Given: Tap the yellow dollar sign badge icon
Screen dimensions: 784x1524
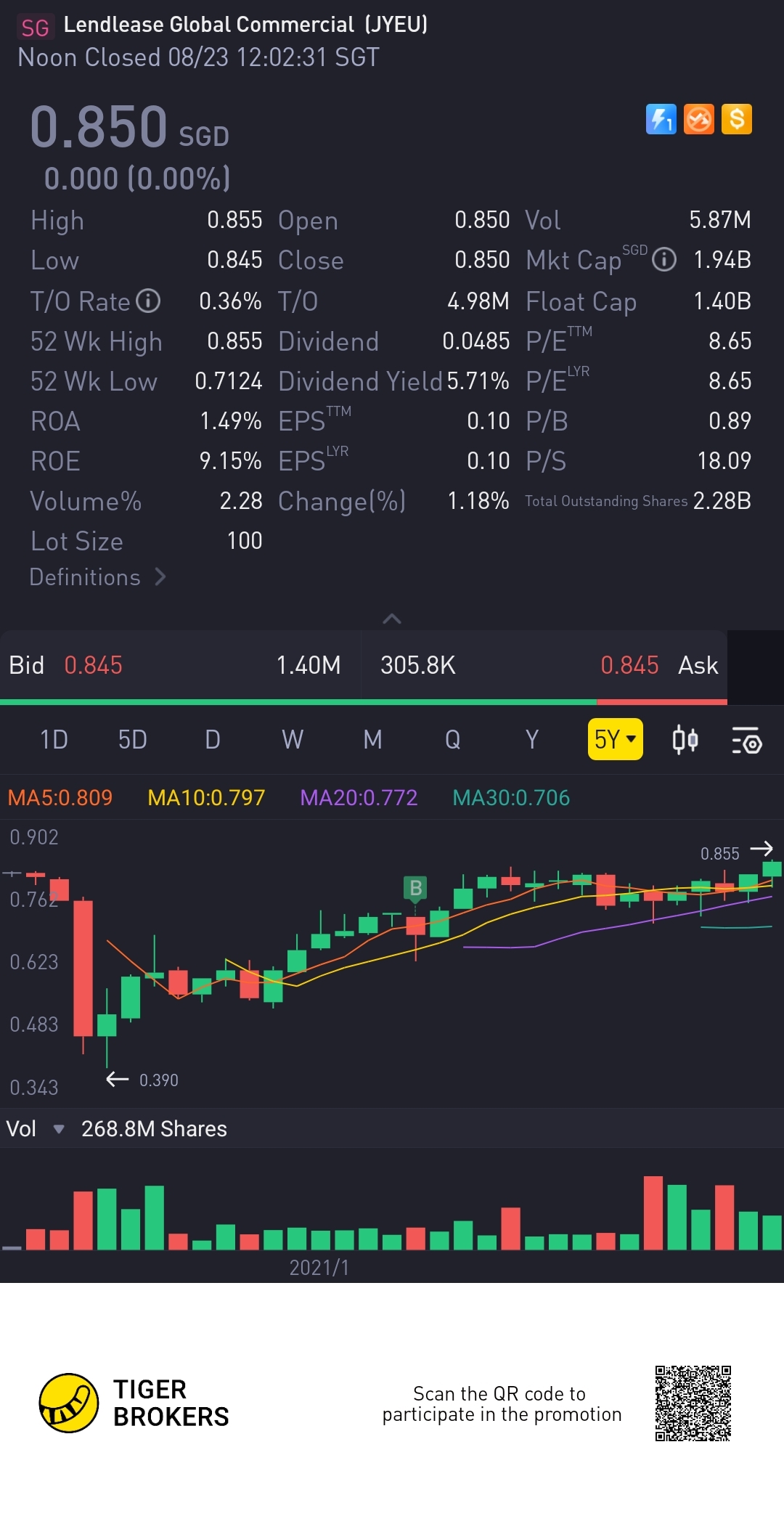Looking at the screenshot, I should pyautogui.click(x=737, y=120).
